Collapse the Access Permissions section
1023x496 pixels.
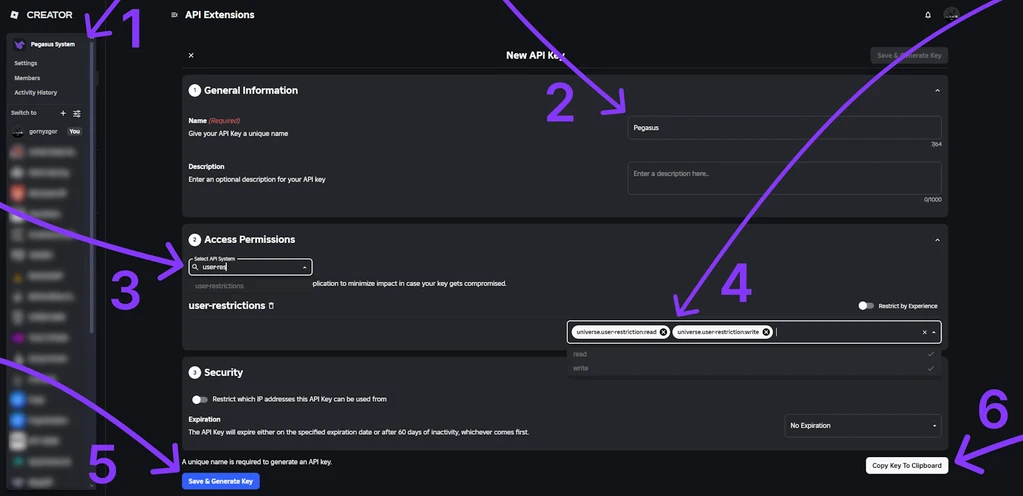[x=937, y=240]
